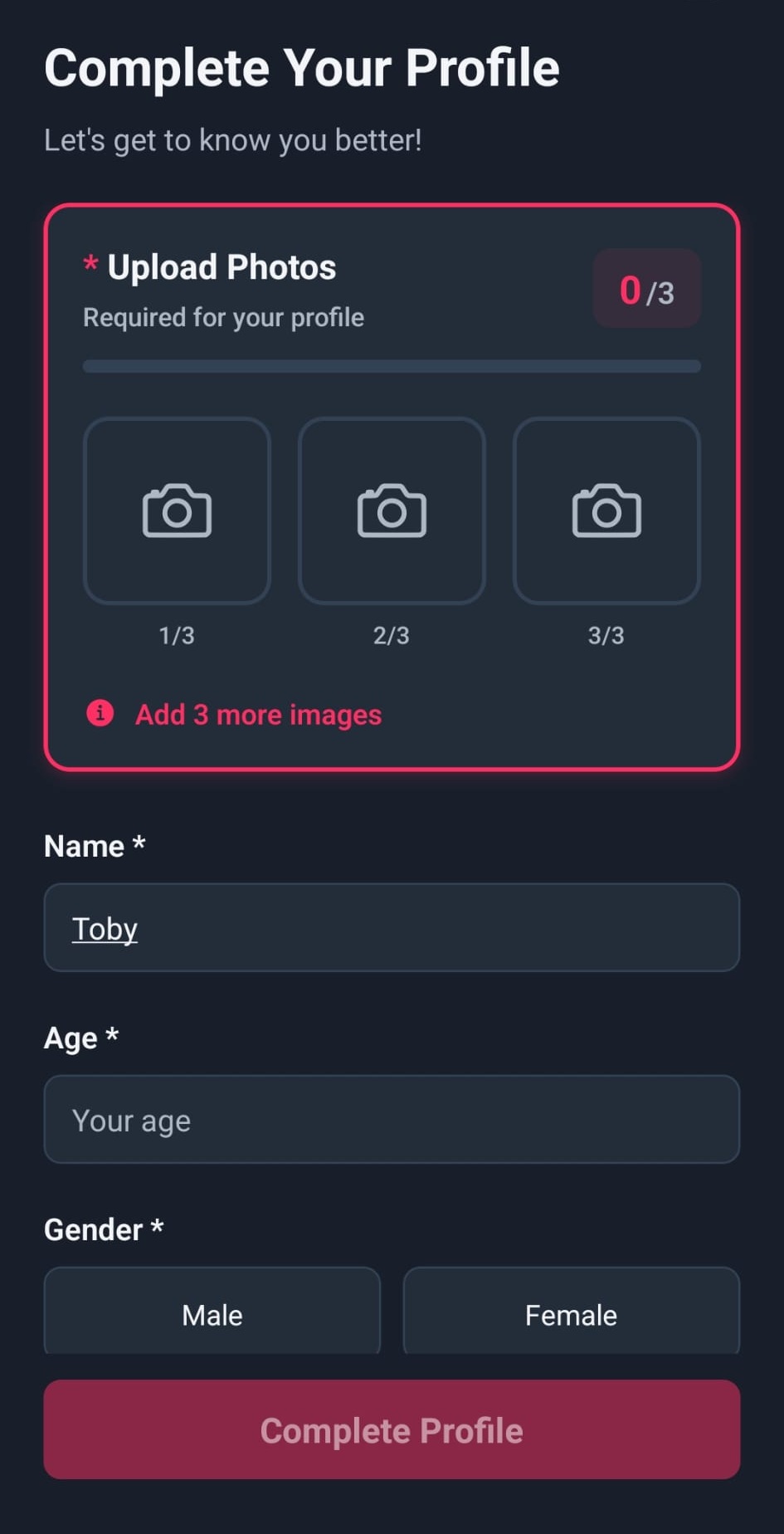Click the Upload Photos heading
Image resolution: width=784 pixels, height=1534 pixels.
point(222,267)
